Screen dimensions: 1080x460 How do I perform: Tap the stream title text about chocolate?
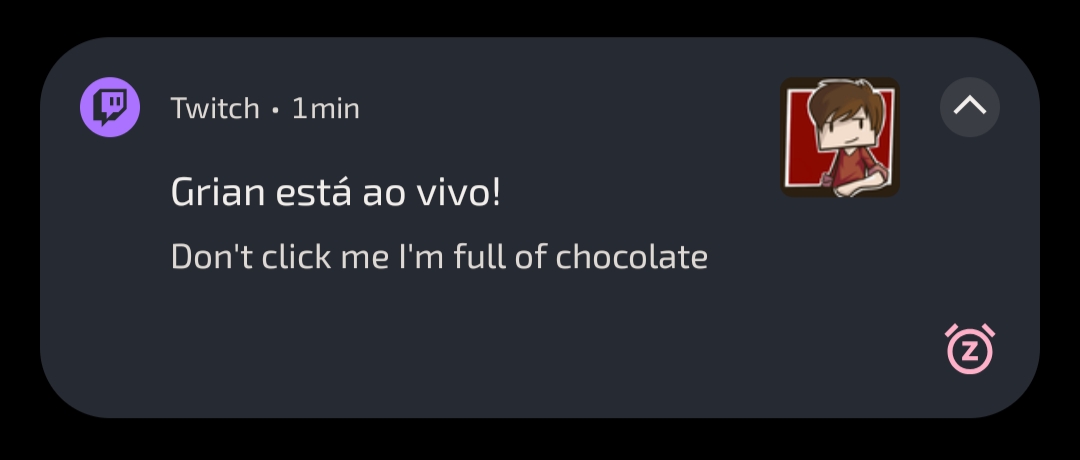439,257
